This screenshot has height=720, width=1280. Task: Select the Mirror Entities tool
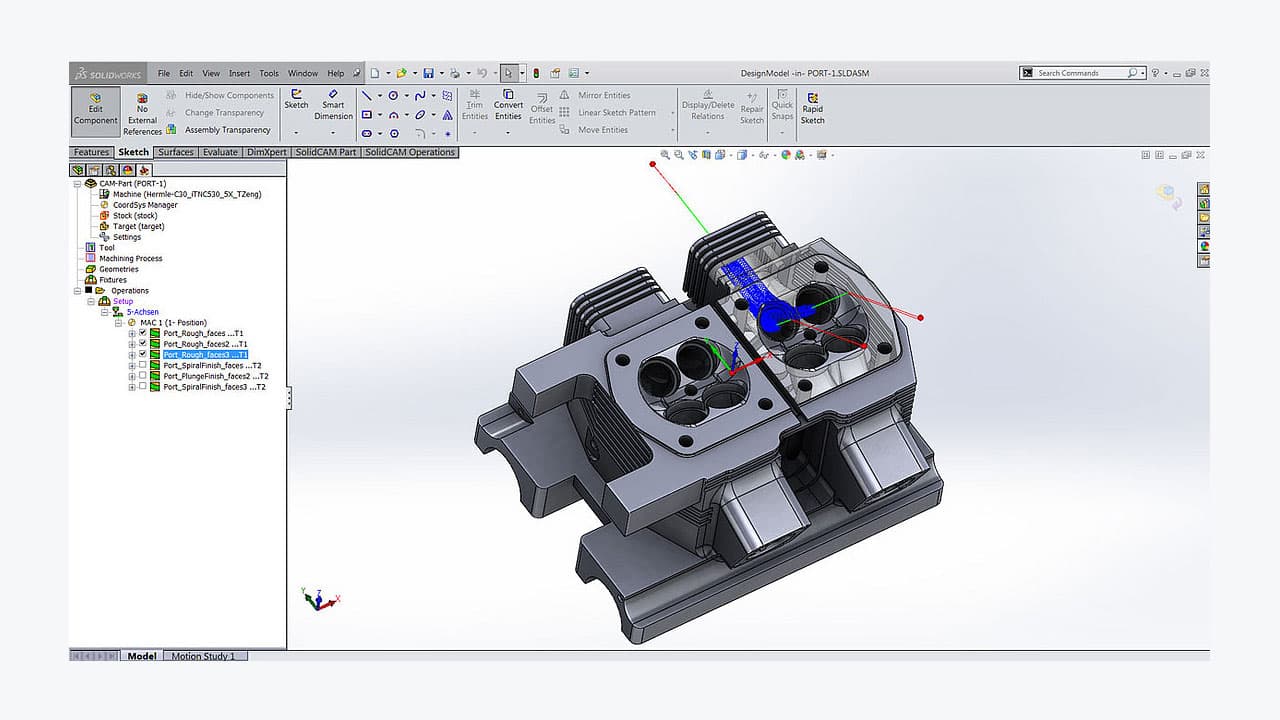pyautogui.click(x=599, y=95)
